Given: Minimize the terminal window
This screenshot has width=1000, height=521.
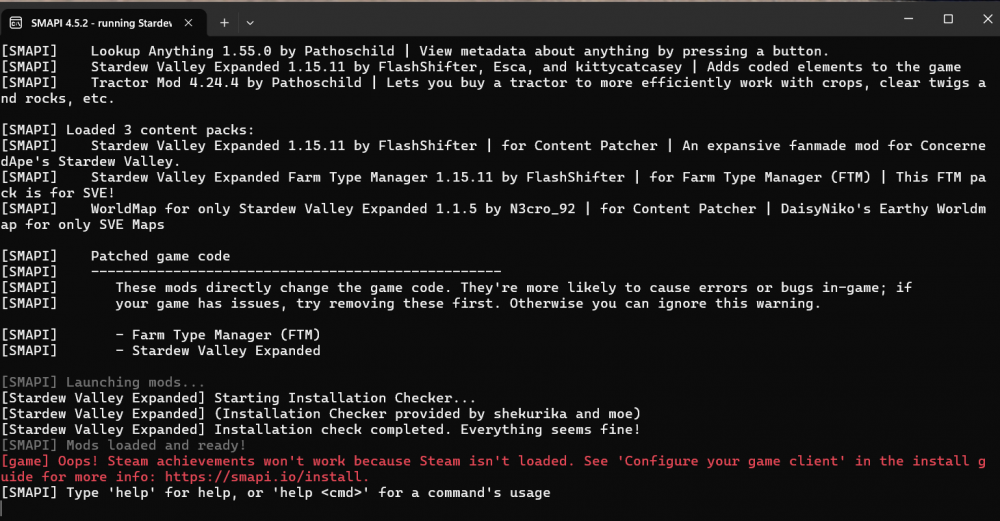Looking at the screenshot, I should (908, 19).
